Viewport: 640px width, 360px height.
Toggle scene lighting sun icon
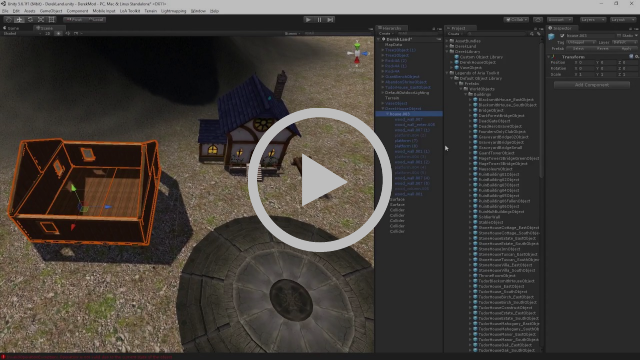coord(58,33)
